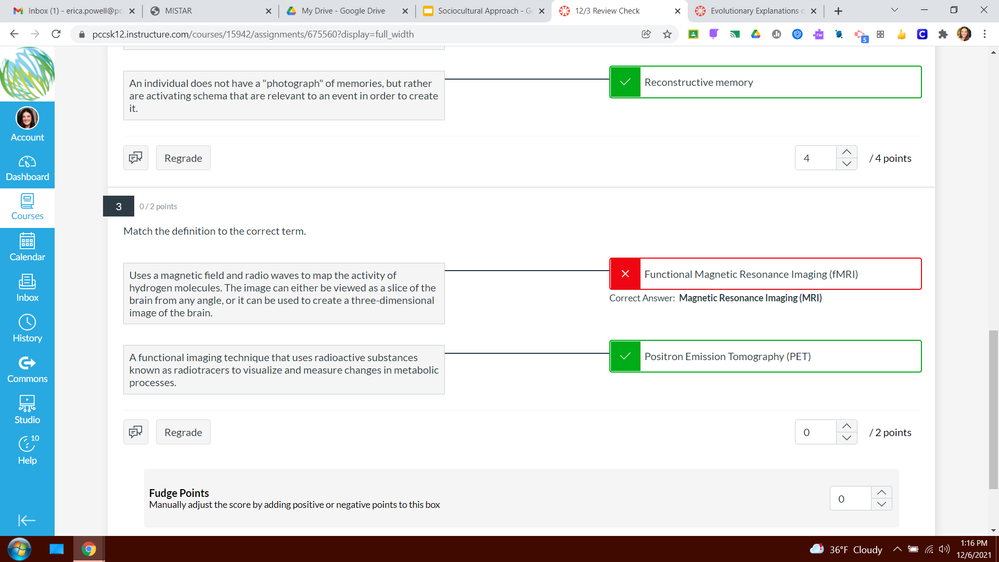Viewport: 999px width, 562px height.
Task: Open the Canvas Inbox icon
Action: [x=27, y=287]
